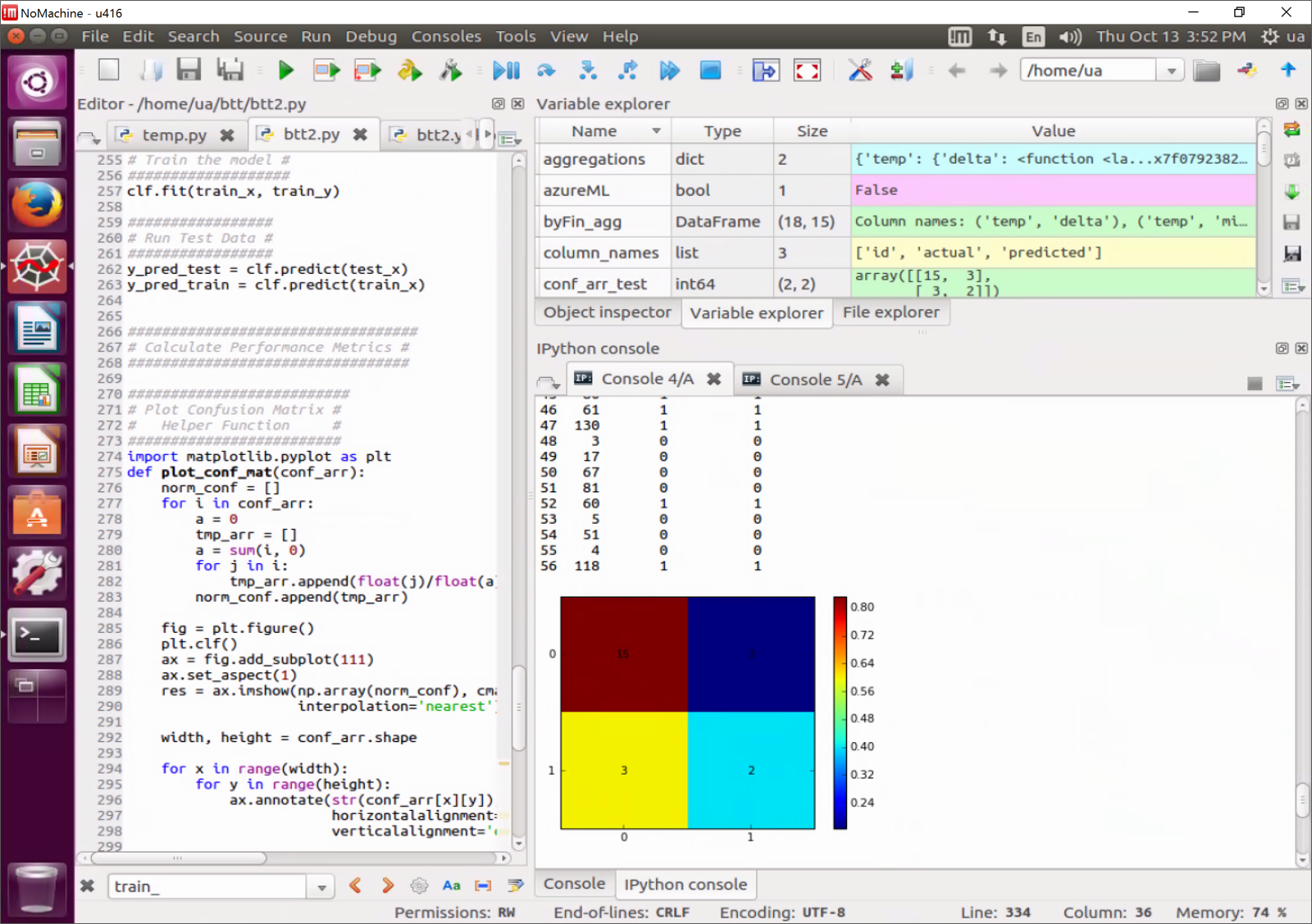Toggle regular expression search gear icon
Screen dimensions: 1312x924
pos(419,885)
